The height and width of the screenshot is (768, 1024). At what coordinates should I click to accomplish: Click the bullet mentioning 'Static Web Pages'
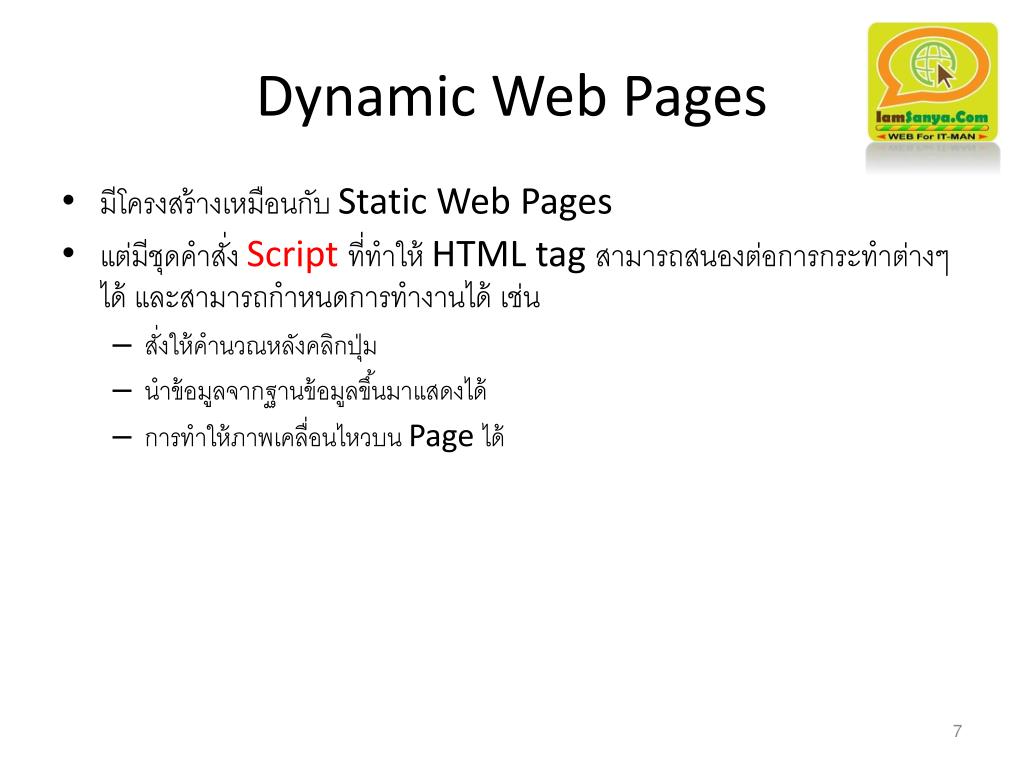coord(355,201)
